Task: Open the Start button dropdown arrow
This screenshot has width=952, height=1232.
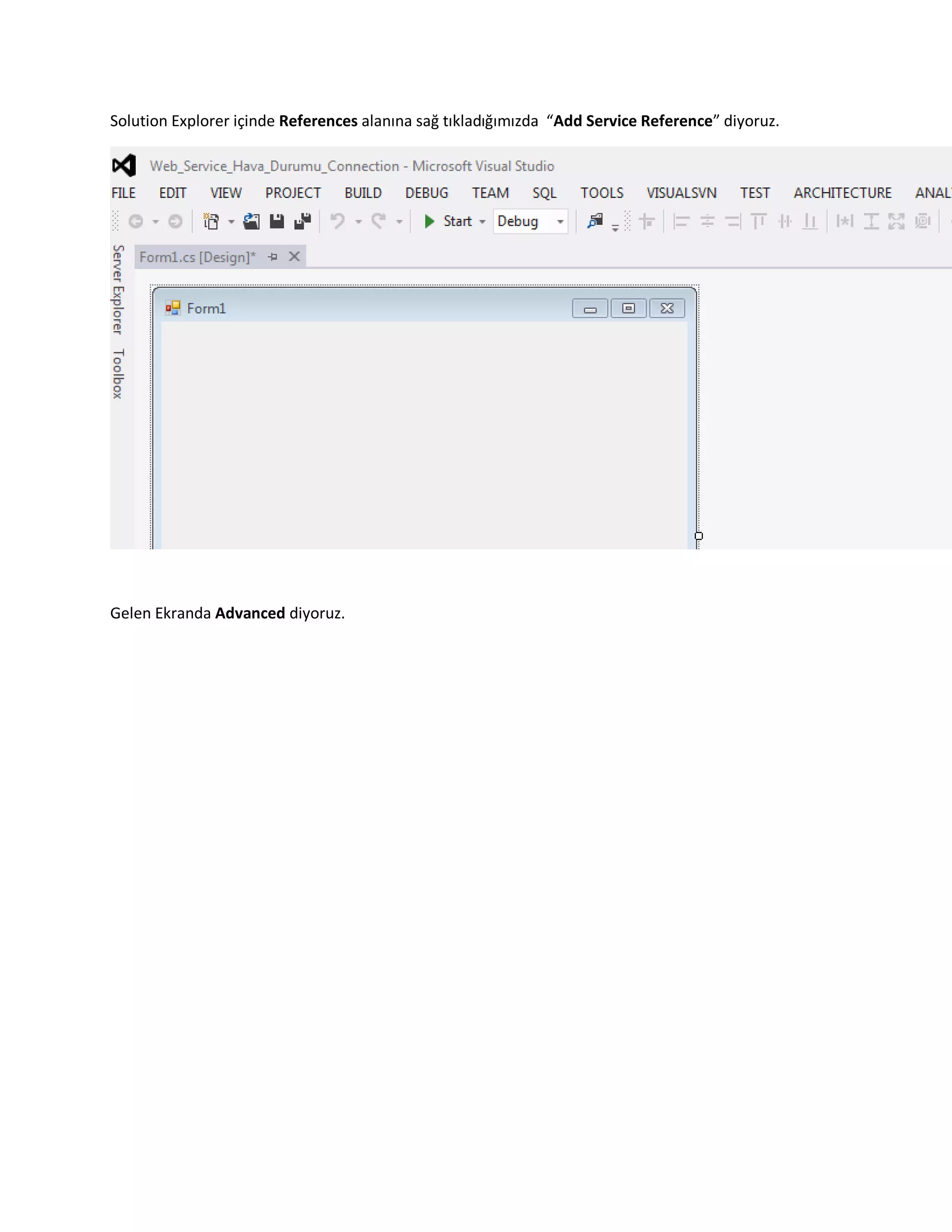Action: pos(482,222)
